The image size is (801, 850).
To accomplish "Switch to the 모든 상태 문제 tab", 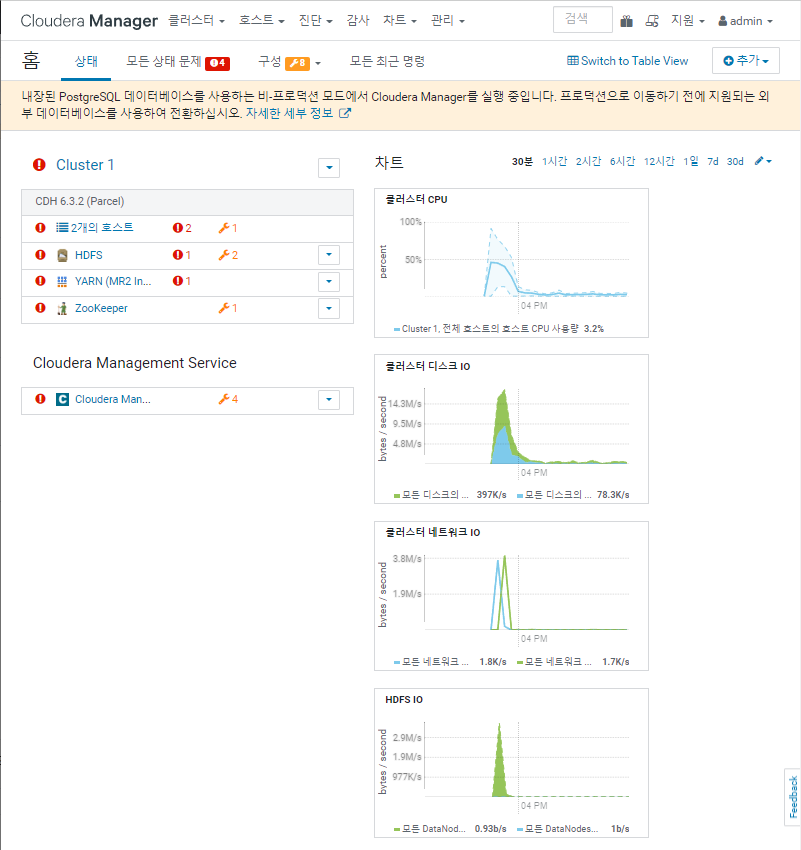I will tap(164, 61).
